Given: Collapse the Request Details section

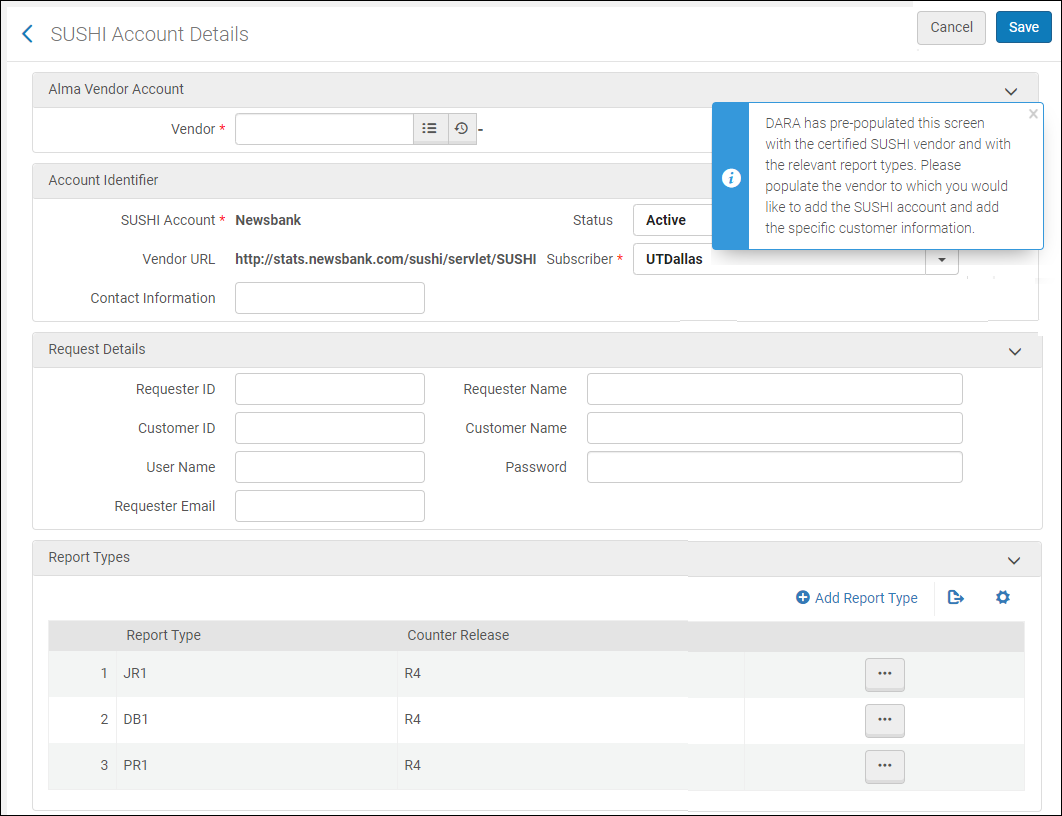Looking at the screenshot, I should (x=1015, y=351).
